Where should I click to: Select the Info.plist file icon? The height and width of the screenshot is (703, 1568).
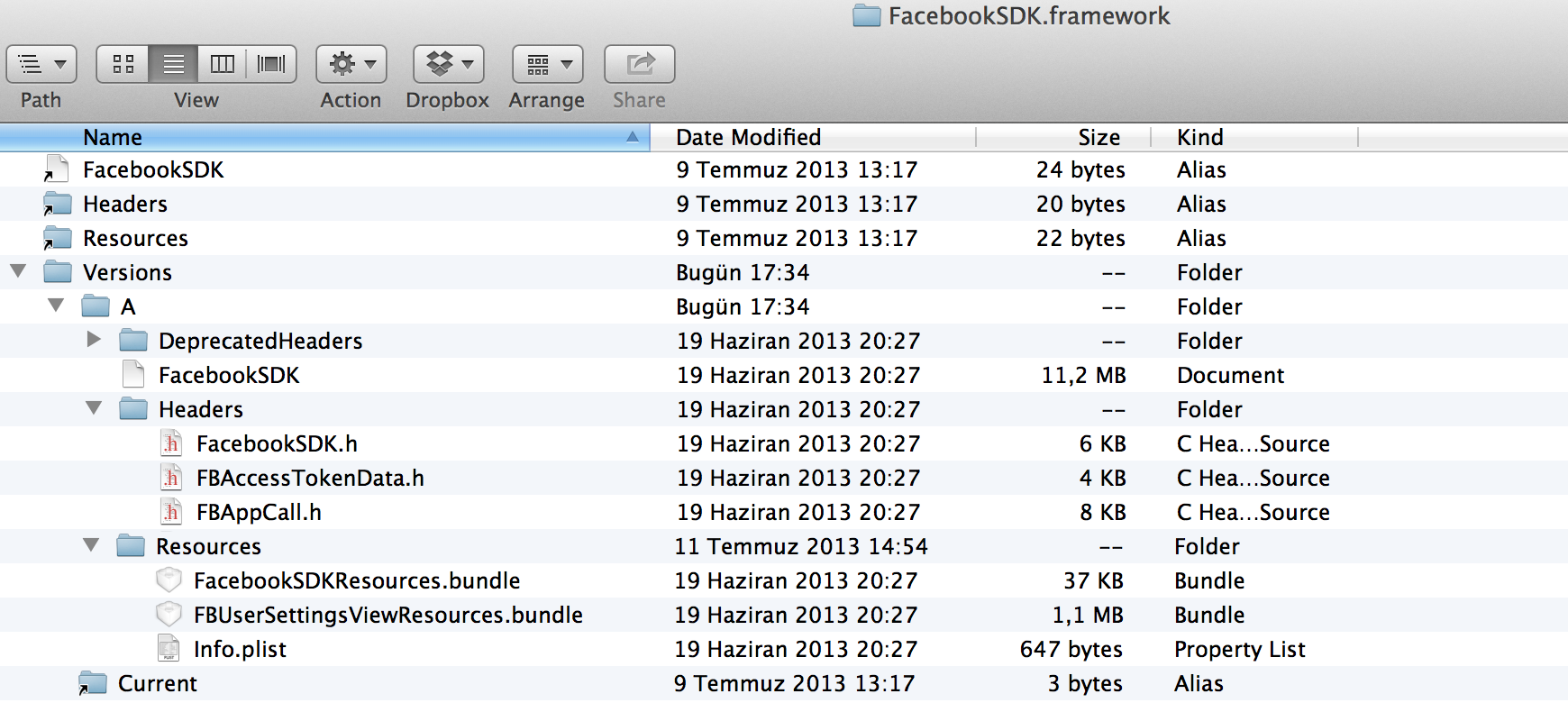coord(169,648)
